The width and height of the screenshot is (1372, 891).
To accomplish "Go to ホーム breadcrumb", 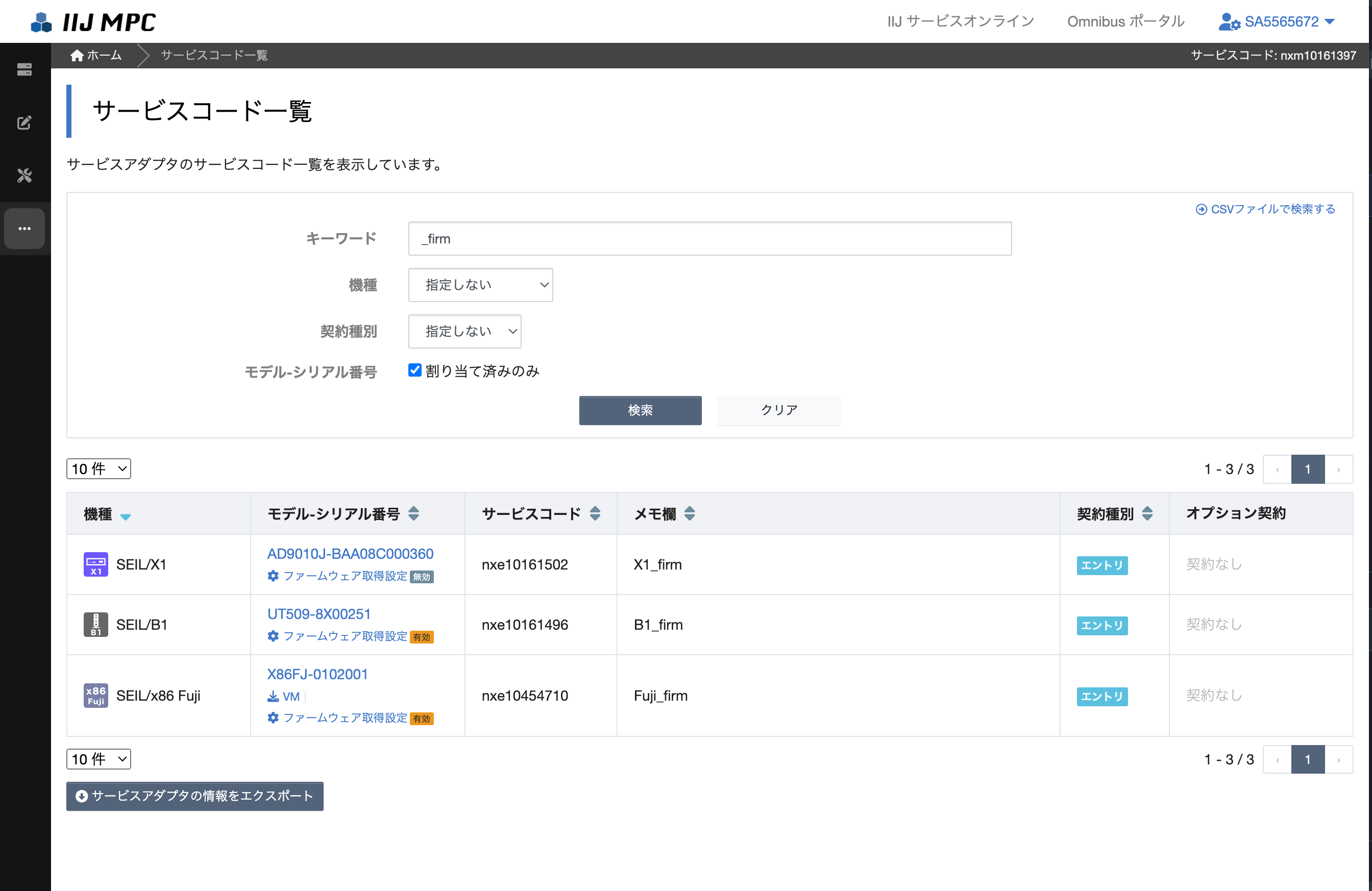I will 96,55.
